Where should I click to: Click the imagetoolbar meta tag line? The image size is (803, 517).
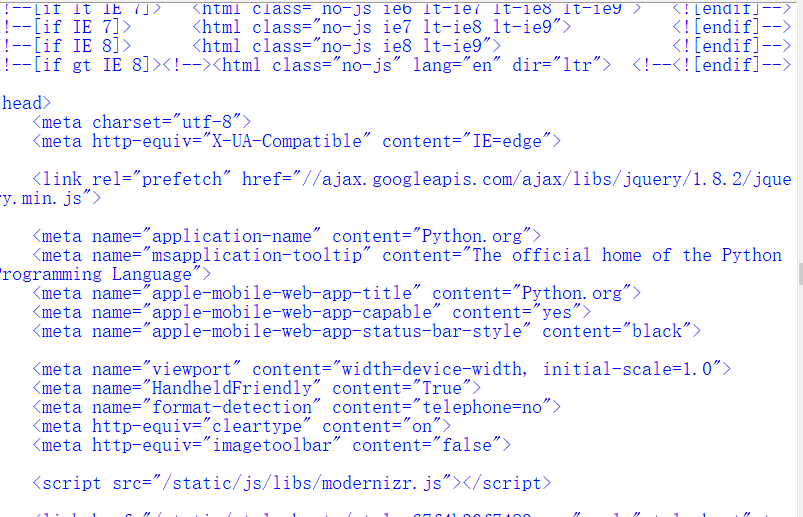272,445
